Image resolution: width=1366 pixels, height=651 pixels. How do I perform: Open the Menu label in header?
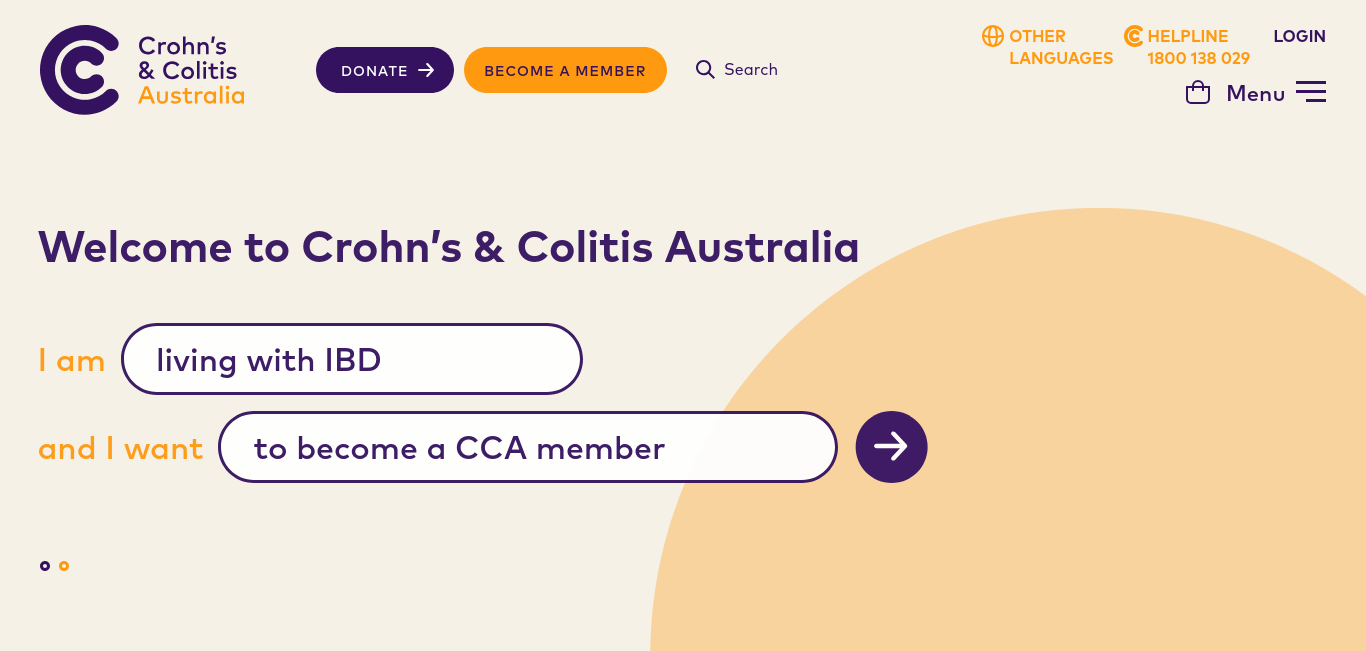[1255, 93]
